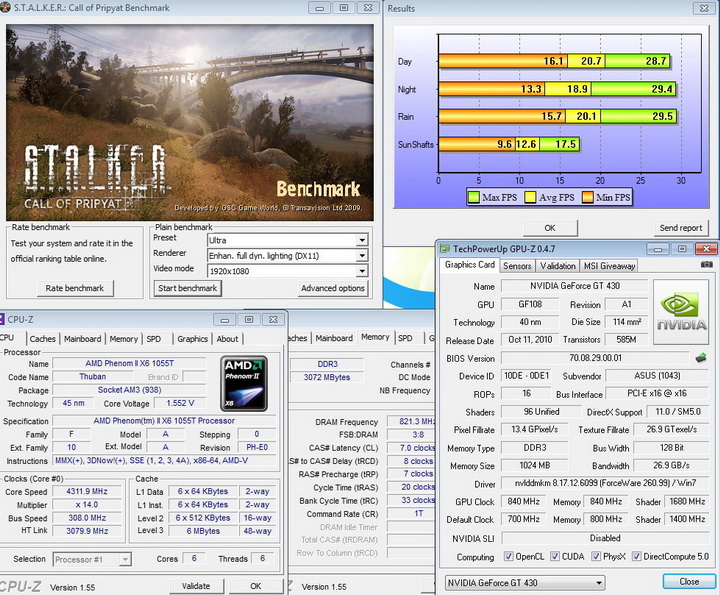Open the Memory tab in front CPU-Z window
The image size is (720, 595).
[124, 339]
